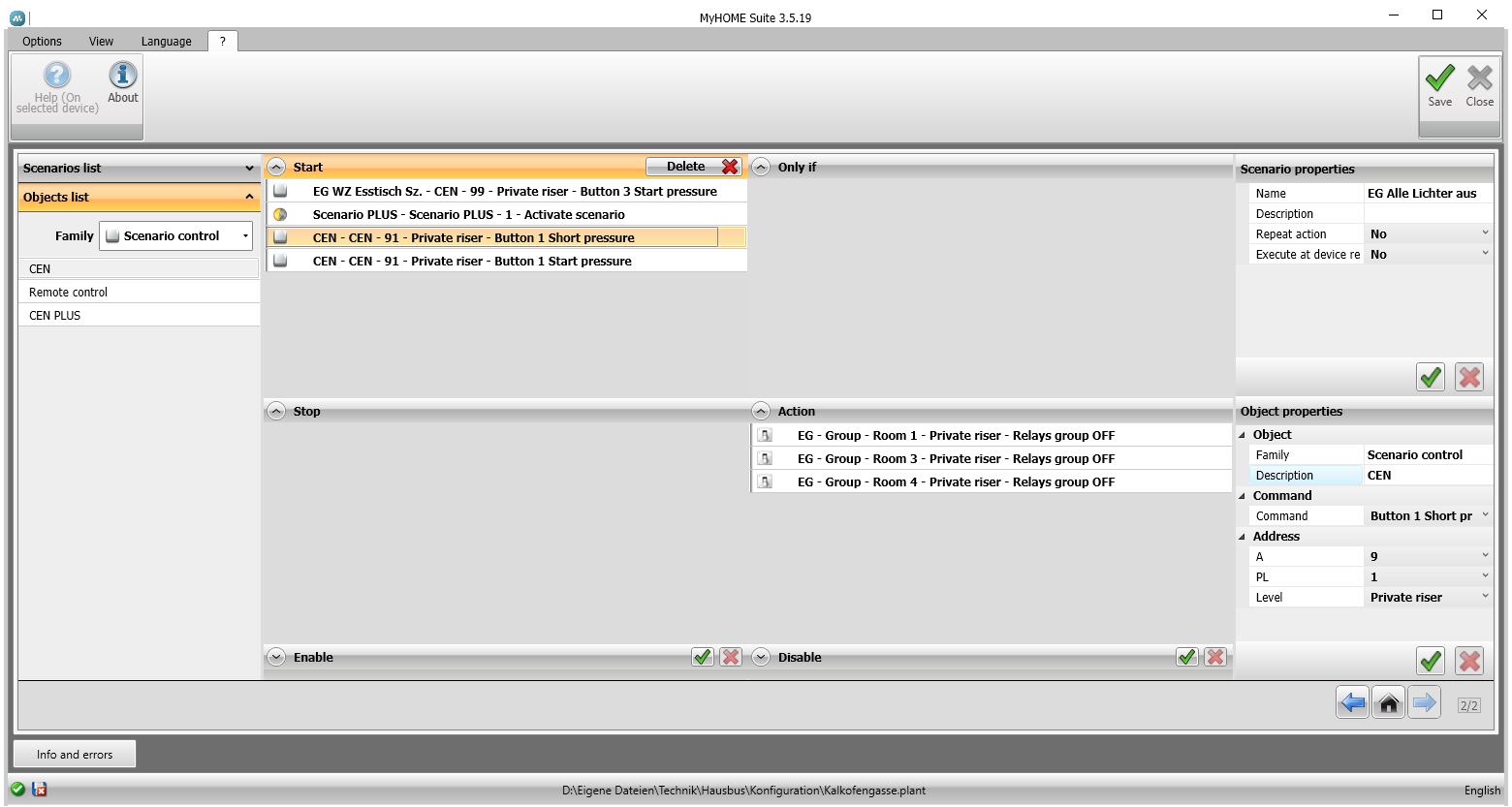Screen dimensions: 1512x807
Task: Collapse the Object group triangle
Action: 1243,435
